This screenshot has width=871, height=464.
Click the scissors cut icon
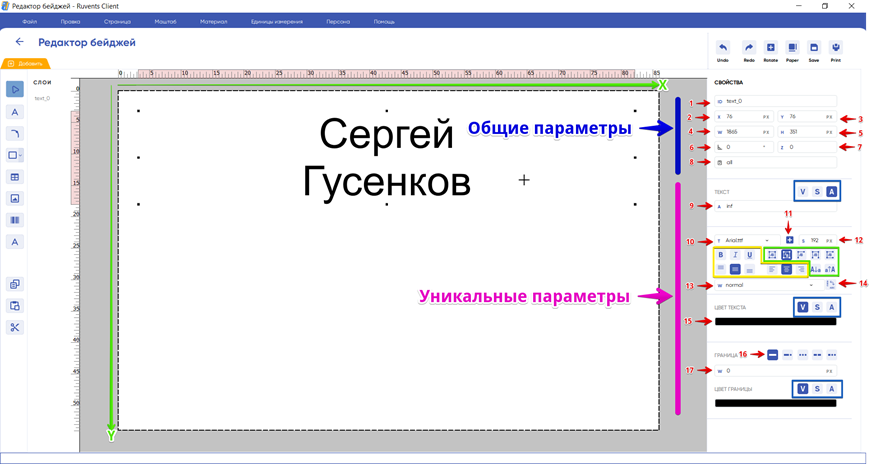pyautogui.click(x=14, y=327)
